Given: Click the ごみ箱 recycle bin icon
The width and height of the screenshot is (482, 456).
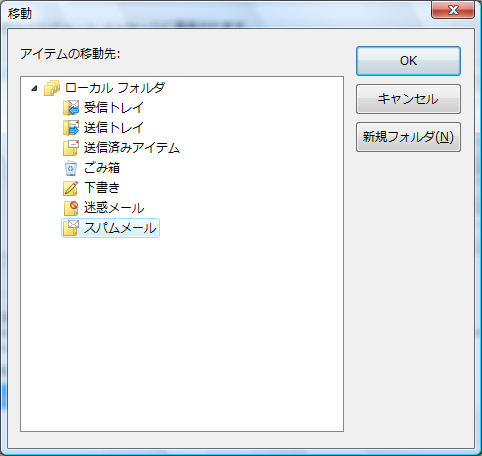Looking at the screenshot, I should (x=71, y=168).
